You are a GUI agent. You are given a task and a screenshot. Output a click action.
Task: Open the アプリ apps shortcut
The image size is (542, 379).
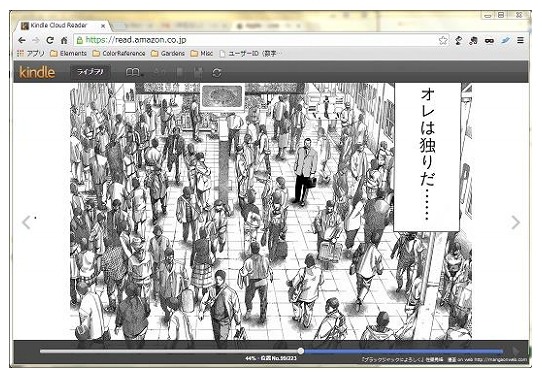click(x=31, y=53)
